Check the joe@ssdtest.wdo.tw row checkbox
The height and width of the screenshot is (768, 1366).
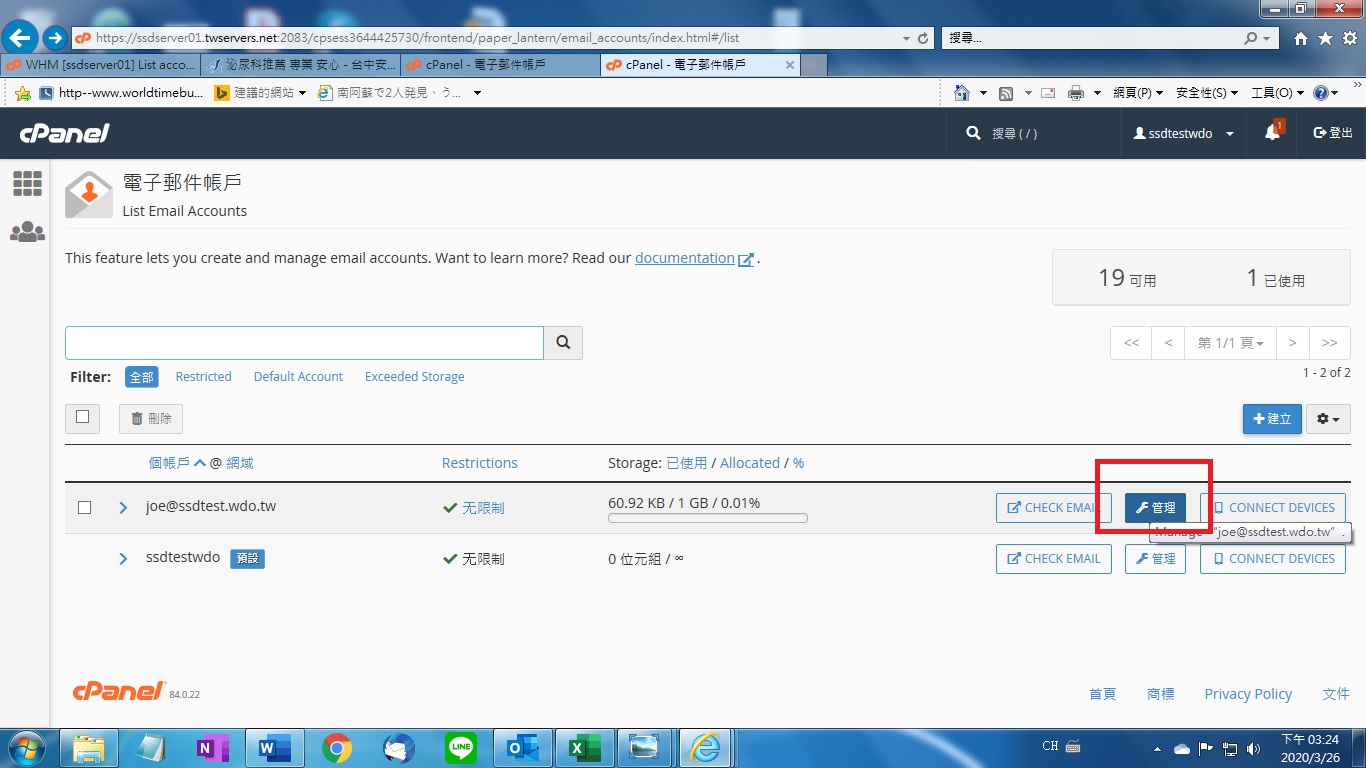[84, 508]
